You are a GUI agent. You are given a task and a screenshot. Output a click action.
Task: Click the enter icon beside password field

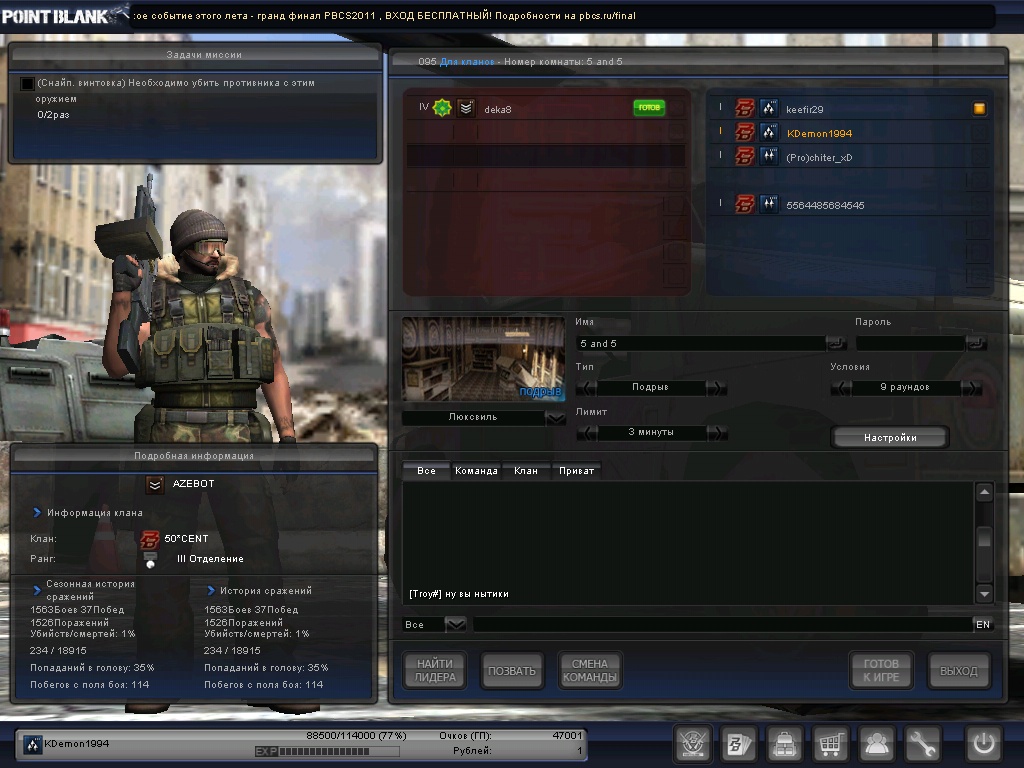976,343
